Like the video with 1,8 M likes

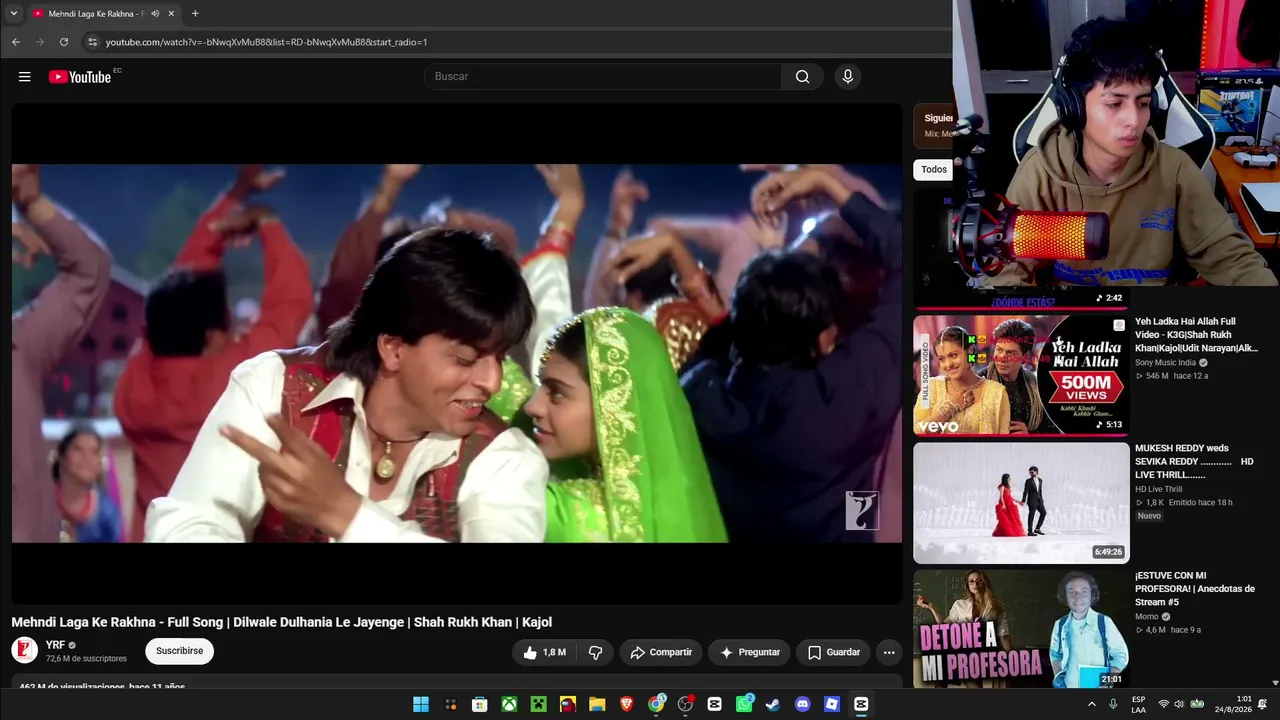544,652
